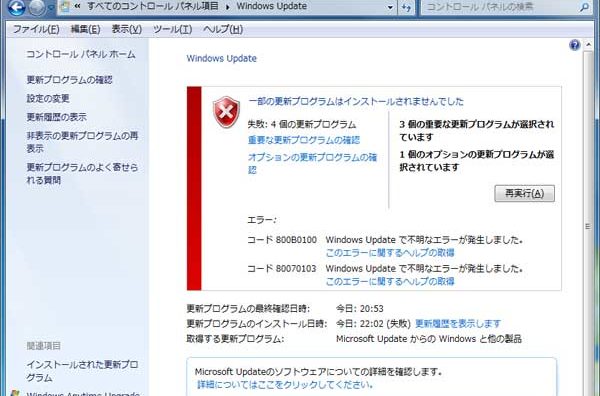Viewport: 600px width, 396px height.
Task: Click the Windows Update heading text
Action: (222, 59)
